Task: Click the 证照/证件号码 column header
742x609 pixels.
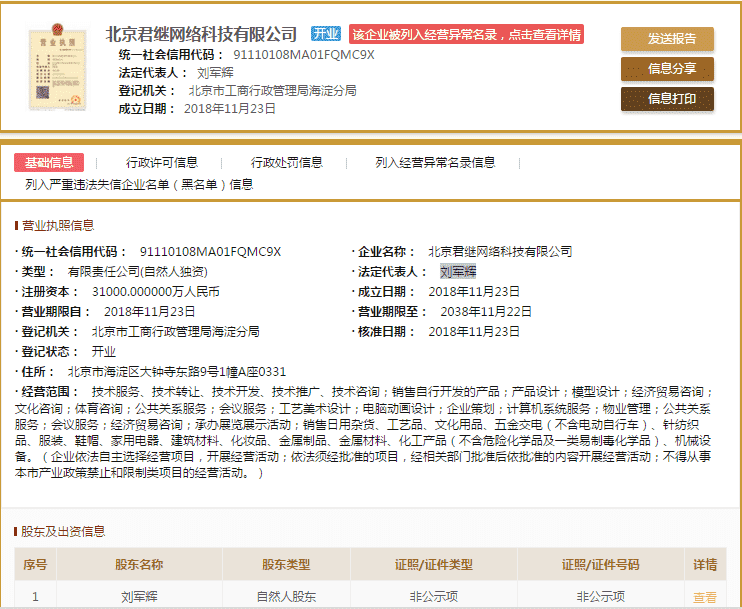Action: [x=601, y=565]
